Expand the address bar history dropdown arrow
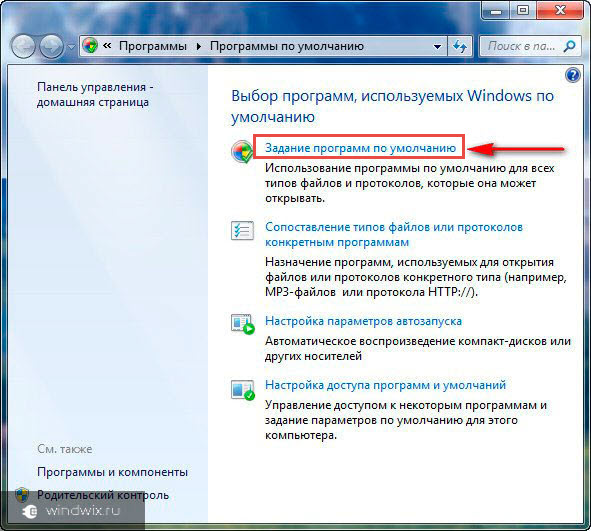 (x=437, y=47)
